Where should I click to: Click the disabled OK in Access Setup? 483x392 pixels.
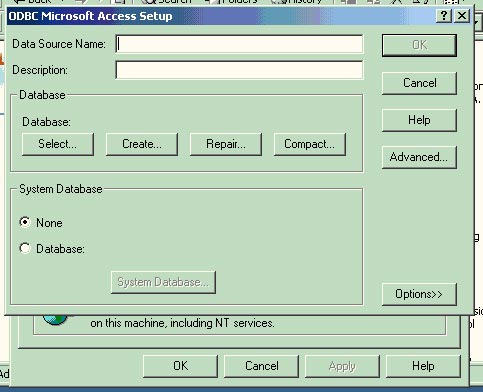pyautogui.click(x=419, y=45)
